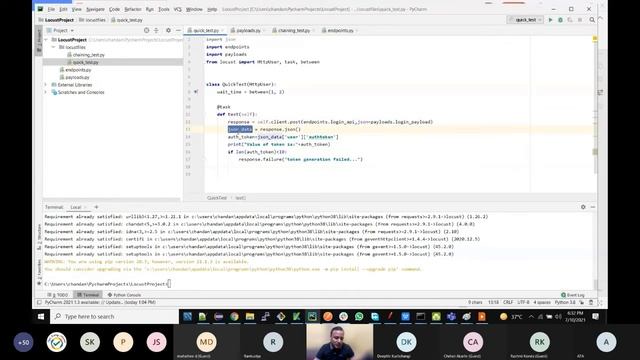Toggle the Terminal tool window button
The width and height of the screenshot is (640, 360).
coord(88,295)
